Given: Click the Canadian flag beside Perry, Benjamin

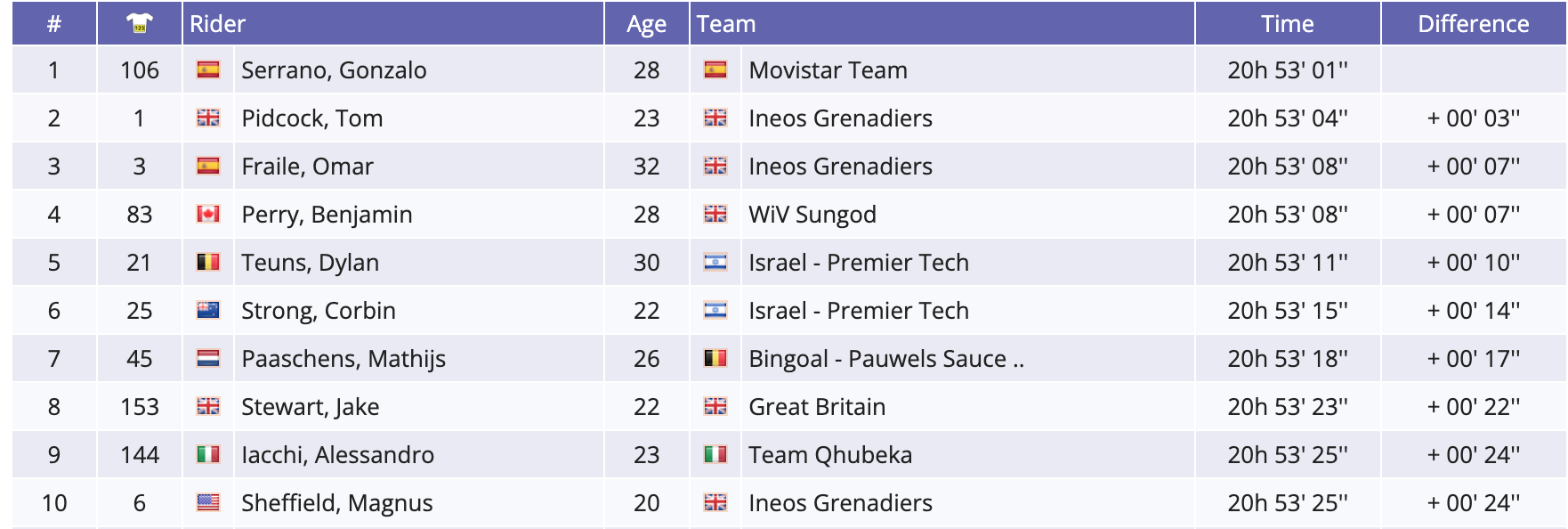Looking at the screenshot, I should click(x=208, y=214).
